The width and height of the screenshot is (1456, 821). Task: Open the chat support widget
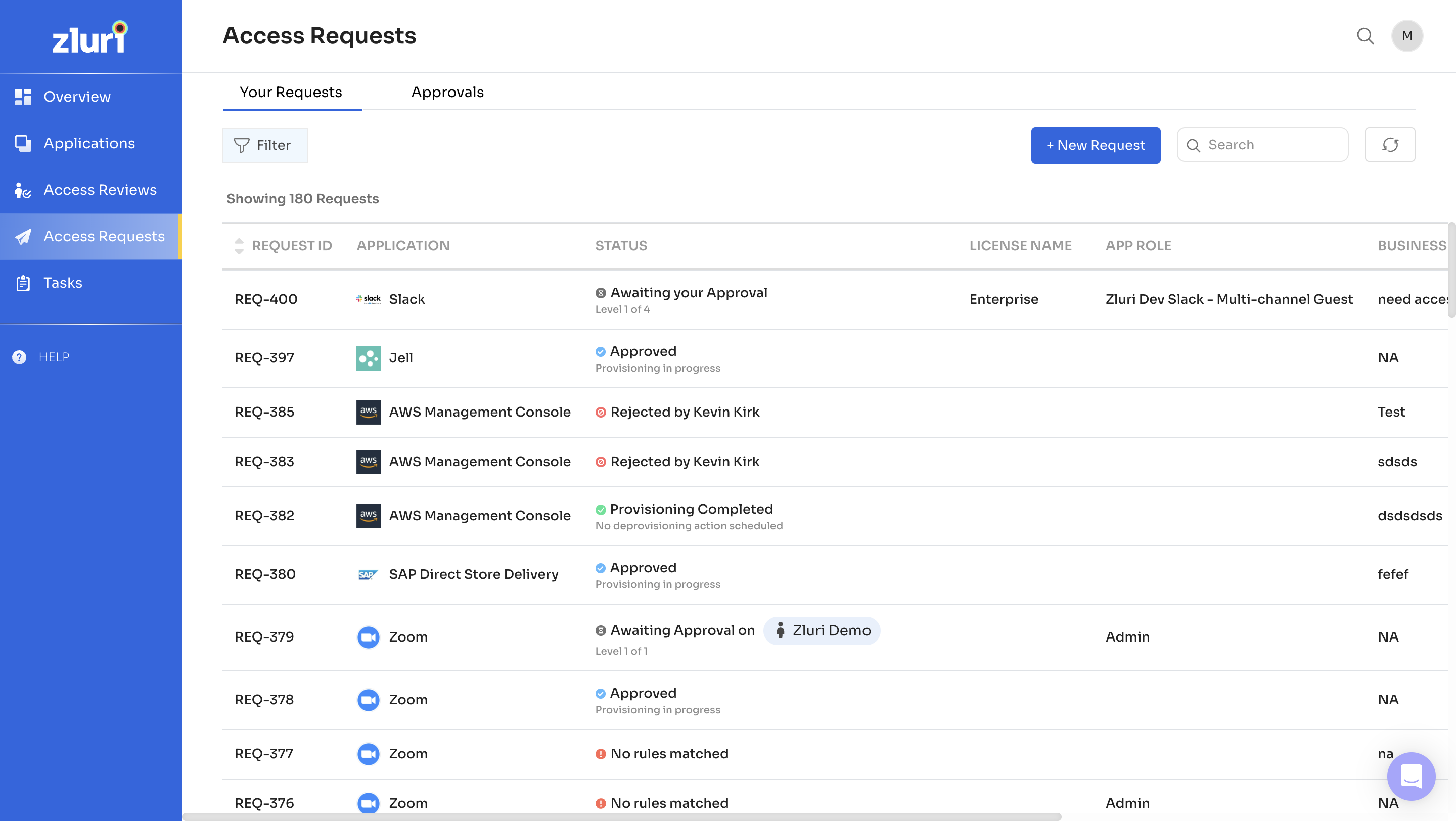pos(1412,777)
